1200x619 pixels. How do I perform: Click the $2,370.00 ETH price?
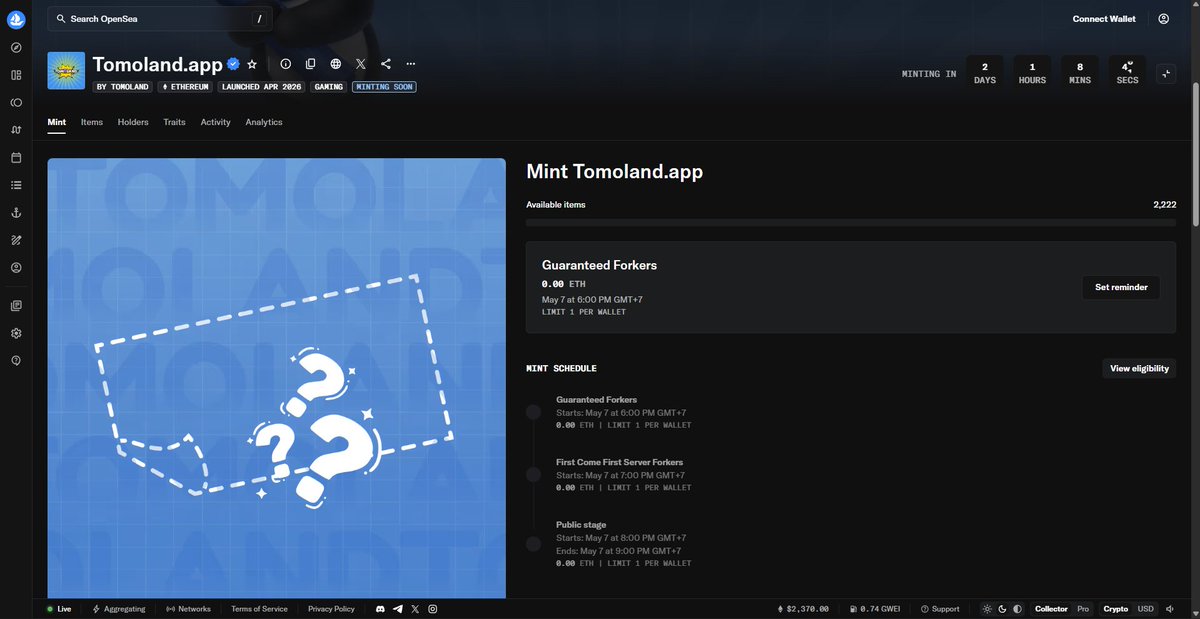point(804,609)
